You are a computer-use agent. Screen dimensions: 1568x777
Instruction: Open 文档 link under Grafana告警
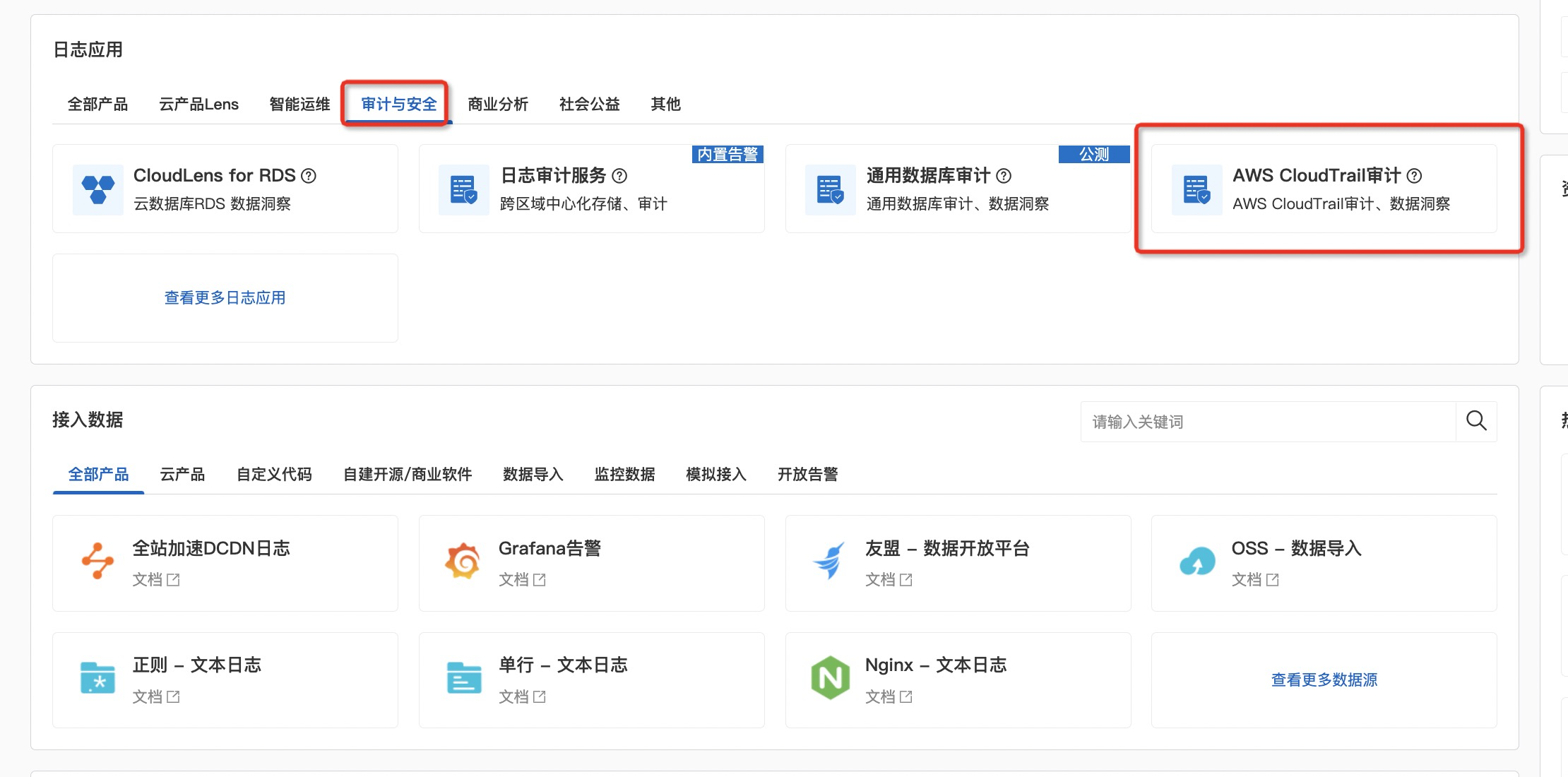[x=514, y=580]
